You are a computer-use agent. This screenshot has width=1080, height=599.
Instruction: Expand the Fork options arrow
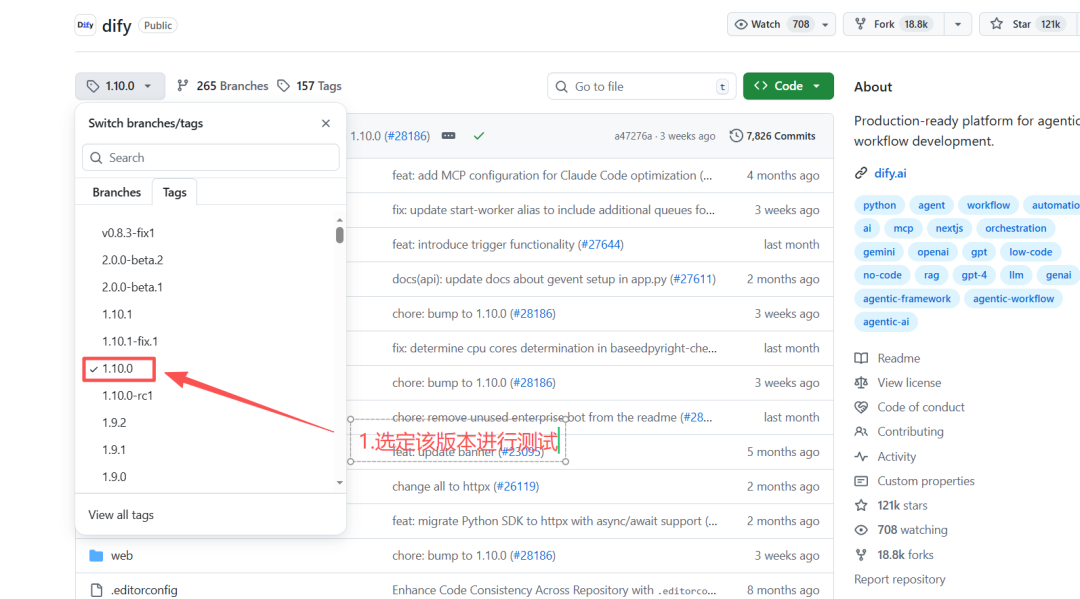pyautogui.click(x=957, y=25)
